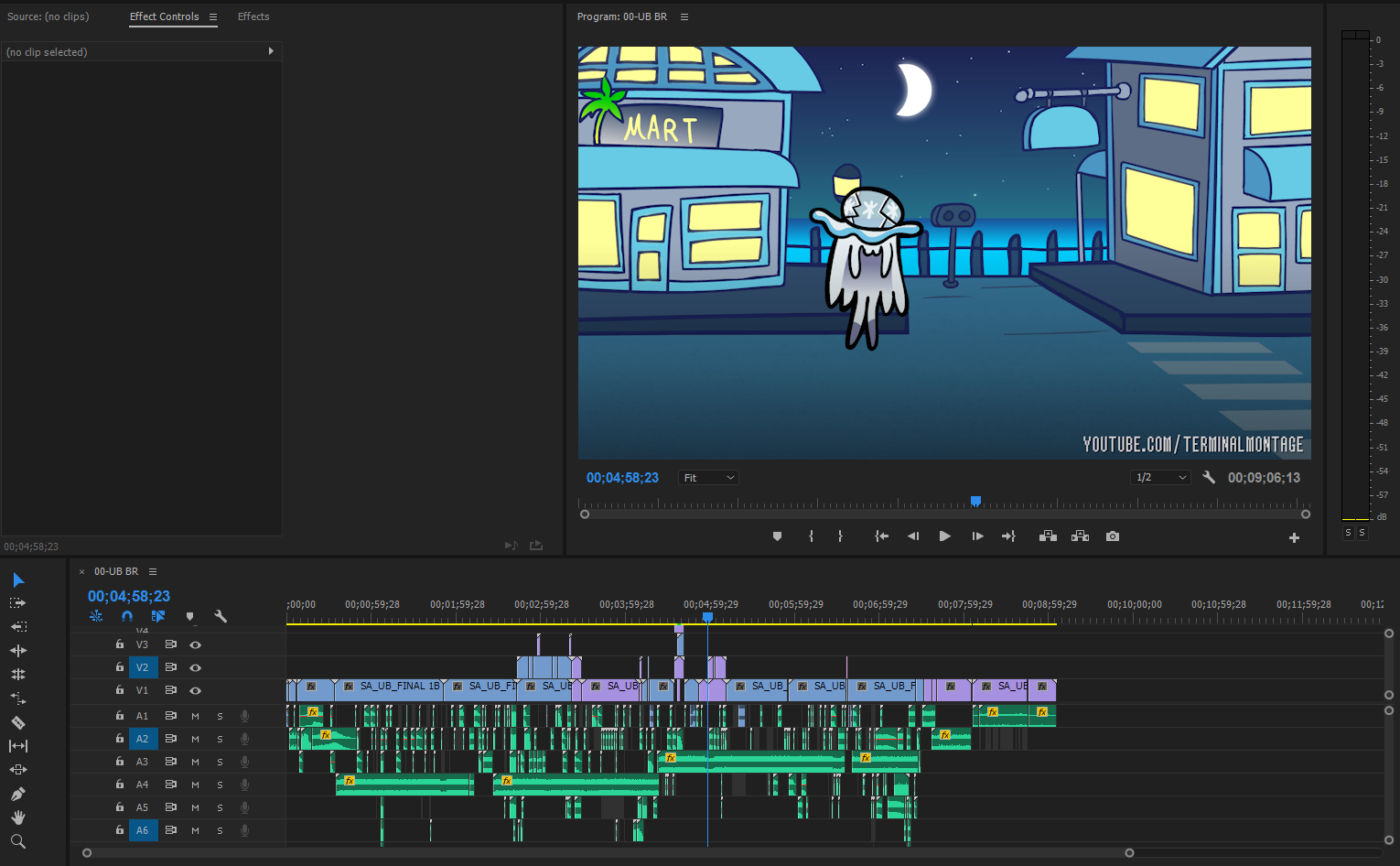Select the Selection tool arrow

[18, 579]
